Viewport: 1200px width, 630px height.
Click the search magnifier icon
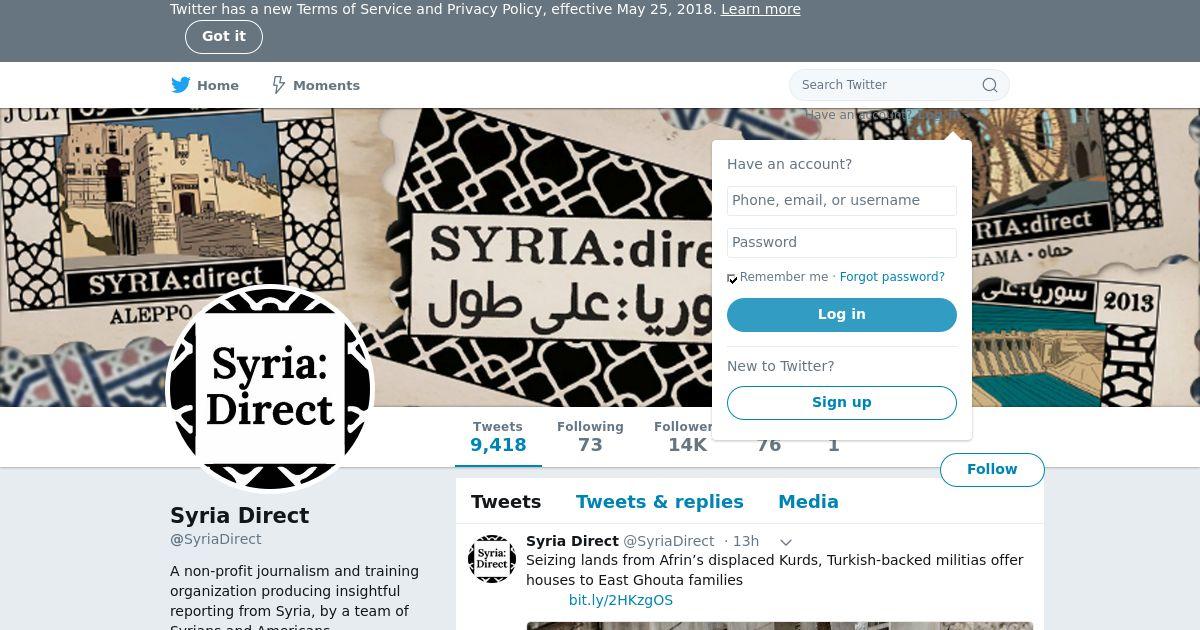click(x=990, y=85)
